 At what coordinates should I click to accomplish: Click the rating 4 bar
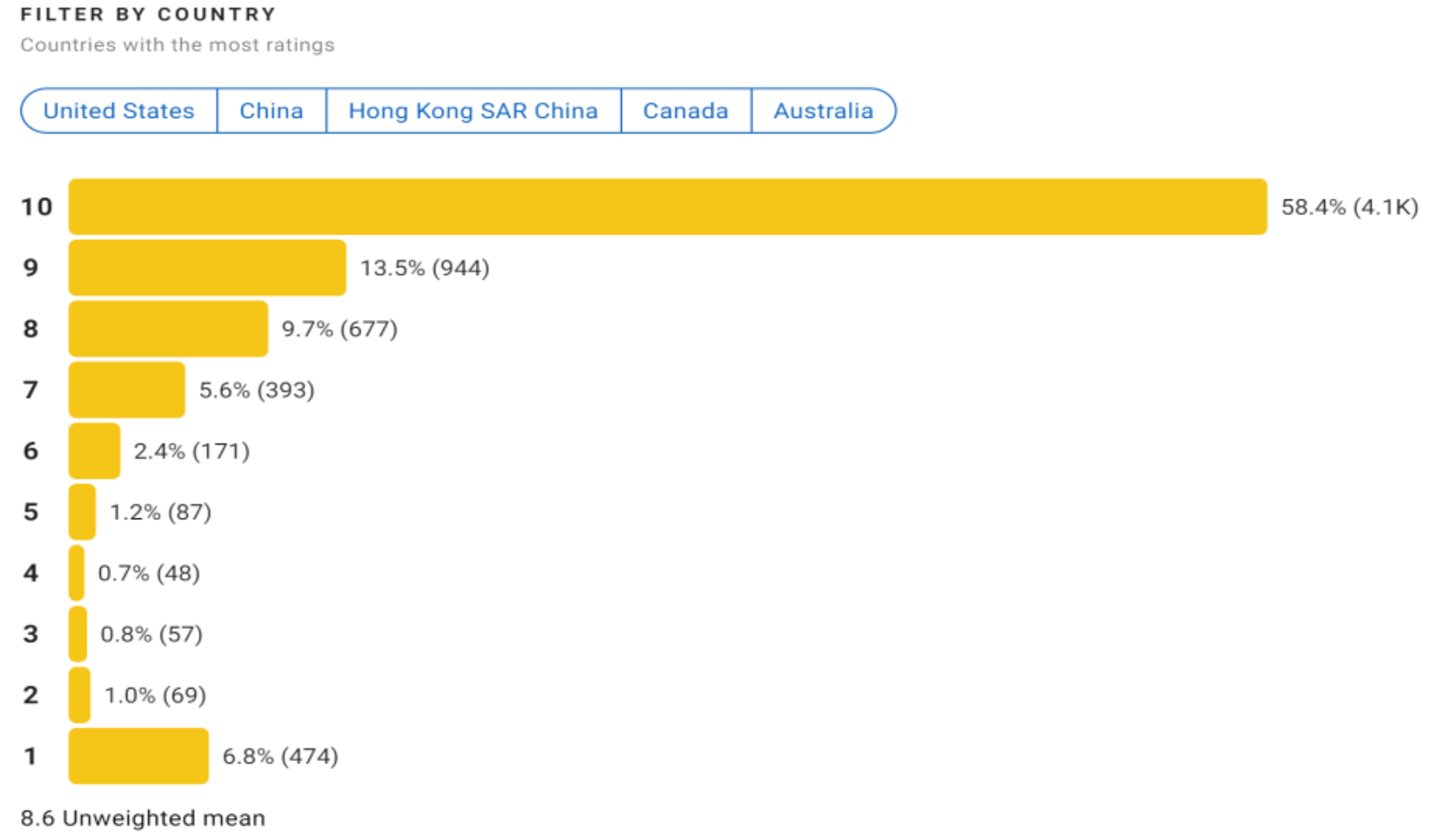(x=77, y=573)
